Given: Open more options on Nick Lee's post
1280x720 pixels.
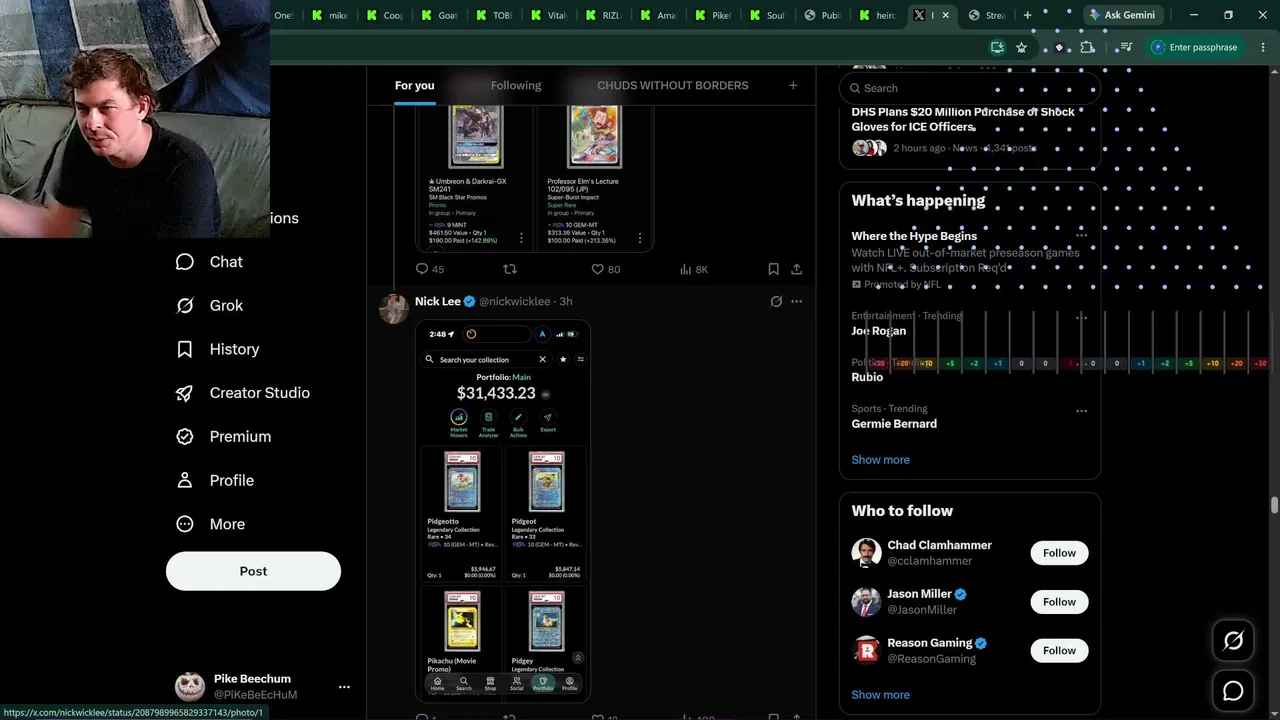Looking at the screenshot, I should (x=796, y=301).
